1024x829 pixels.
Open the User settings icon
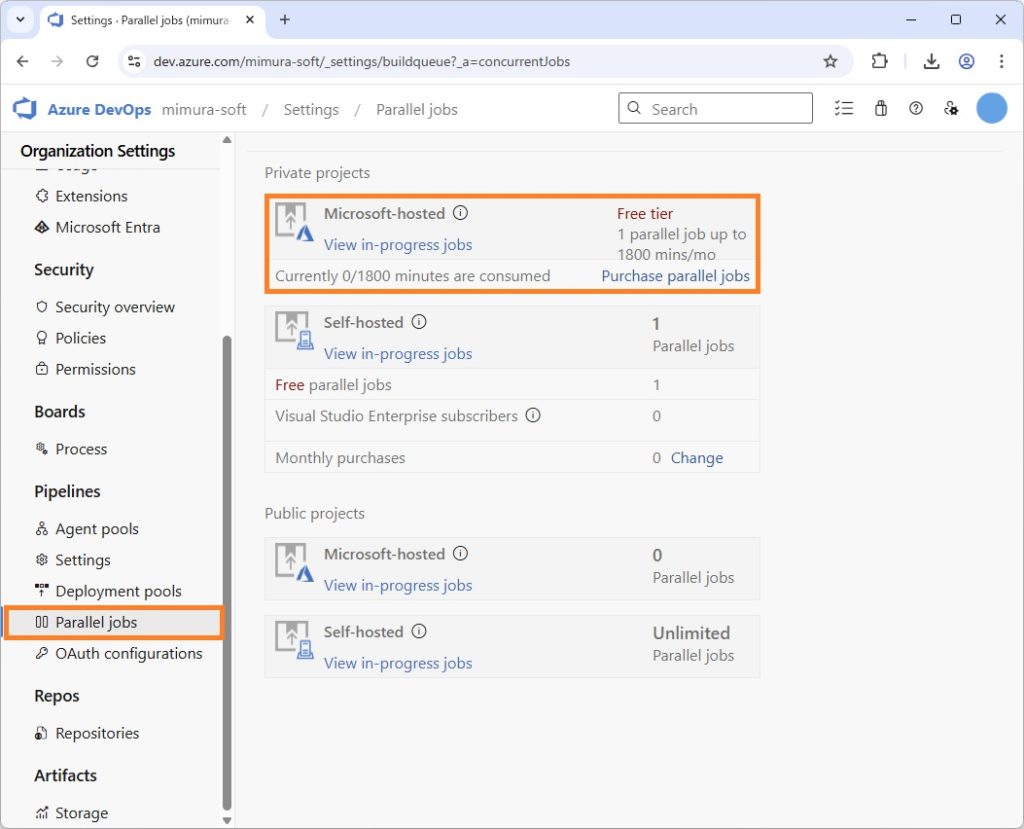pyautogui.click(x=951, y=109)
